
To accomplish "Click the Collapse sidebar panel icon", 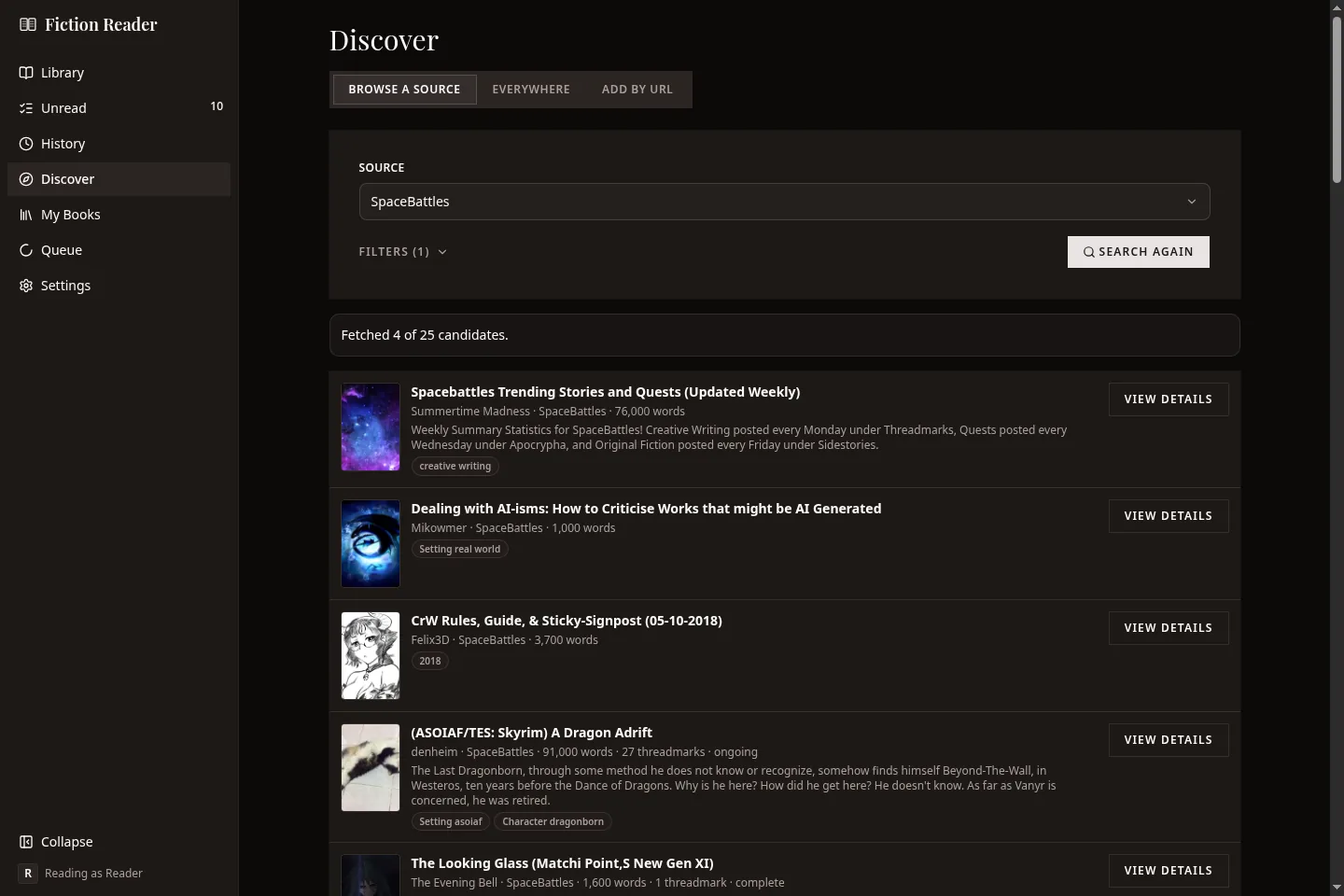I will [26, 842].
